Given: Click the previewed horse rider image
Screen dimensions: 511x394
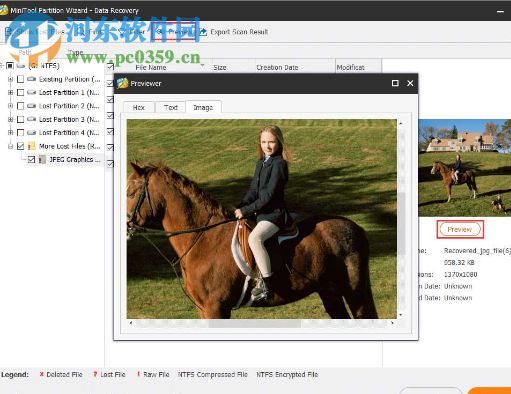Looking at the screenshot, I should [262, 219].
